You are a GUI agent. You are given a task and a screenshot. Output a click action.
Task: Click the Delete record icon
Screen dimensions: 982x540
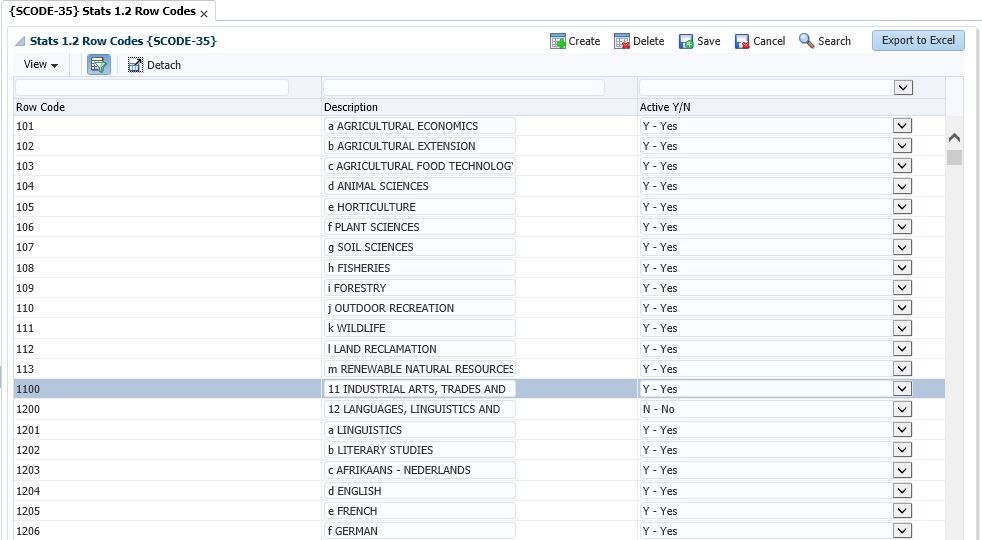point(622,41)
